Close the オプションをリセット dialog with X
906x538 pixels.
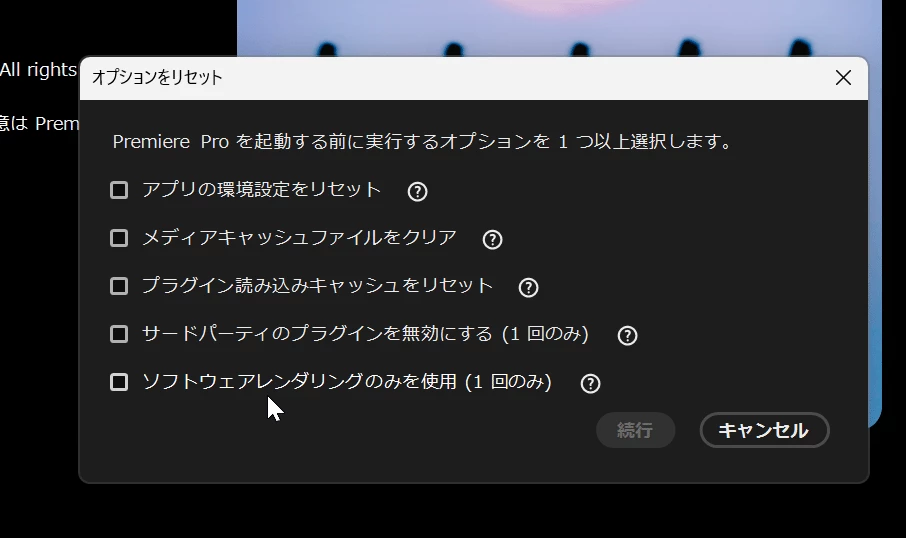tap(843, 77)
